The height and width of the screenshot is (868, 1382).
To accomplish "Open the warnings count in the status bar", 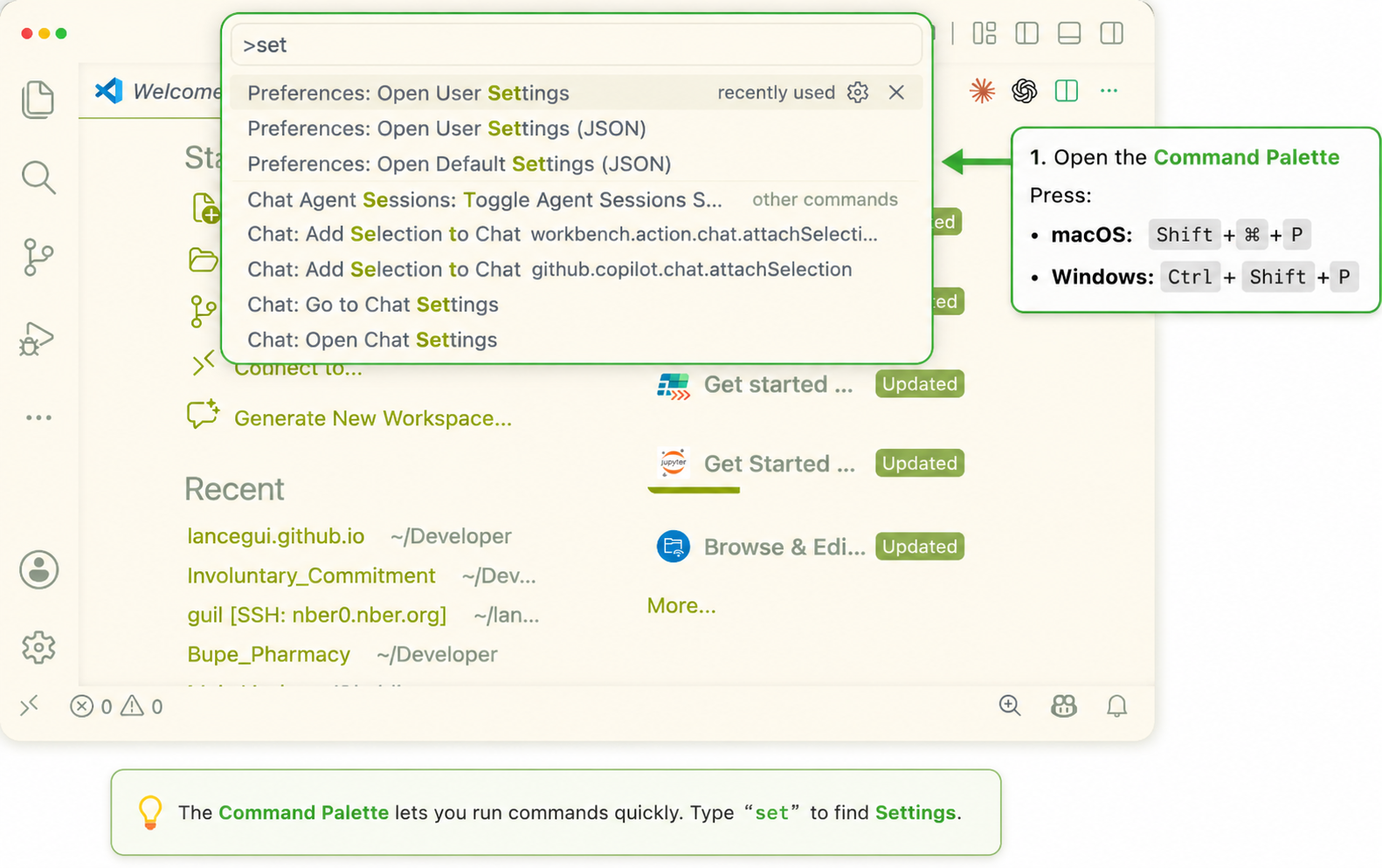I will tap(142, 706).
